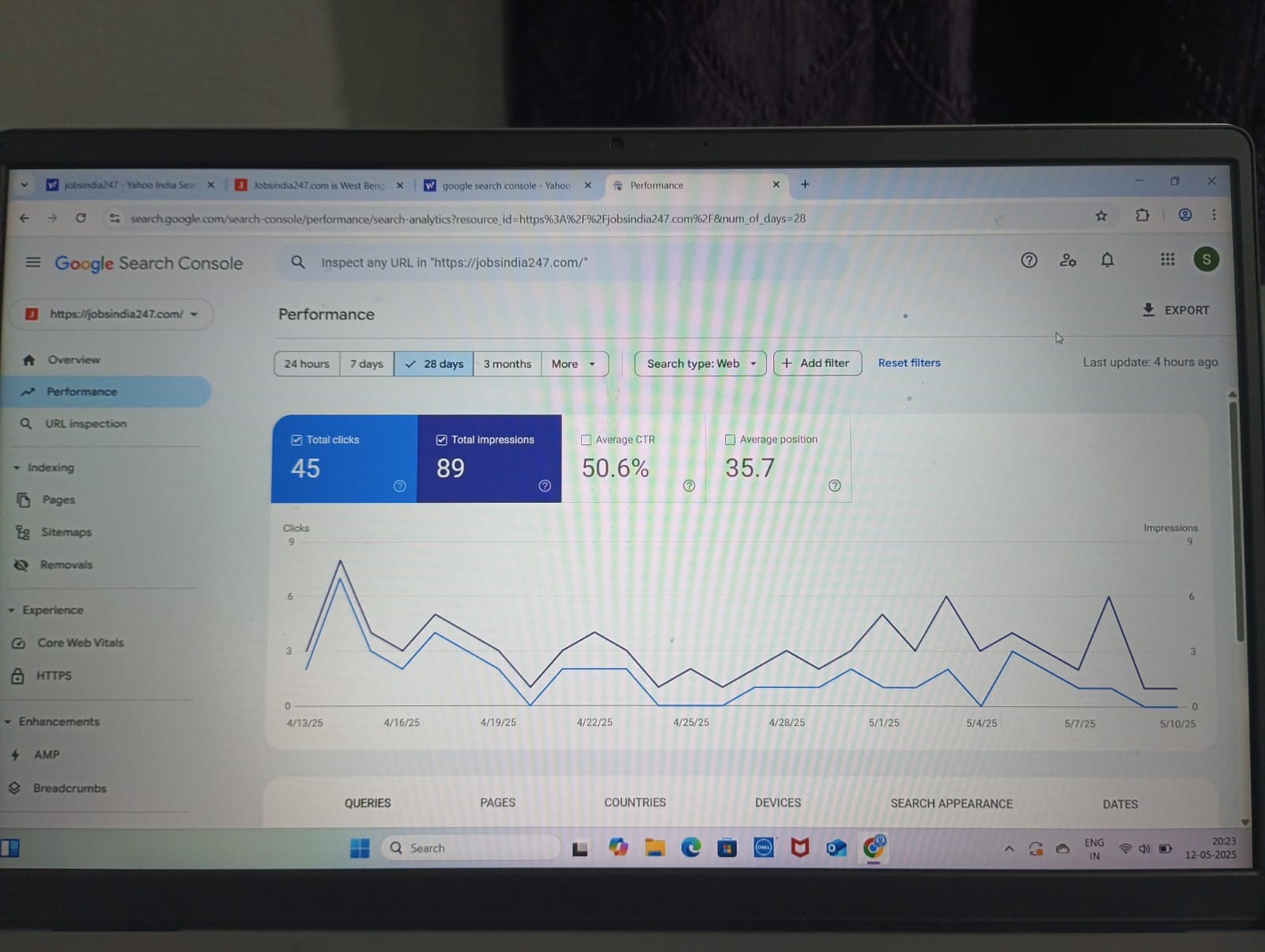Viewport: 1265px width, 952px height.
Task: Launch File Explorer from taskbar
Action: click(x=655, y=848)
